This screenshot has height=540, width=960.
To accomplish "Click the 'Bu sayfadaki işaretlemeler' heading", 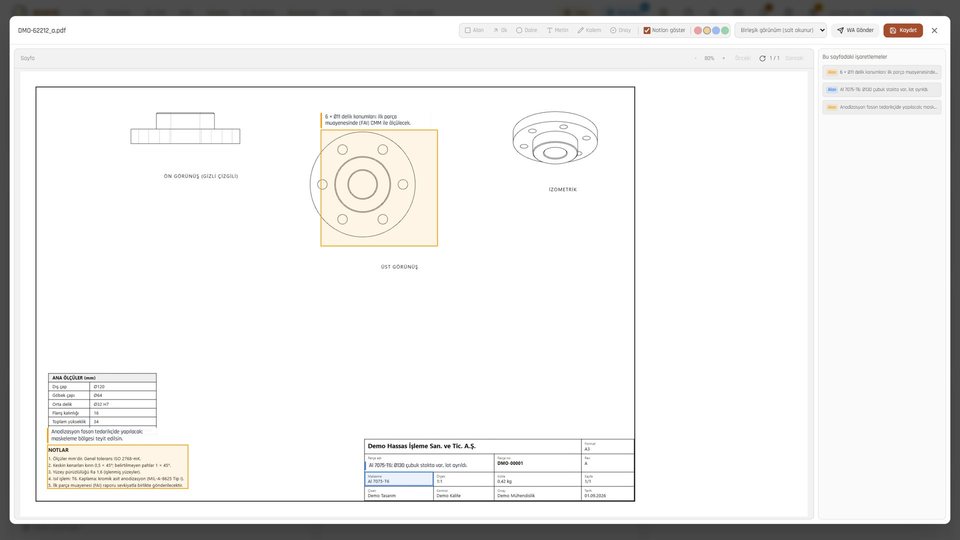I will 854,57.
